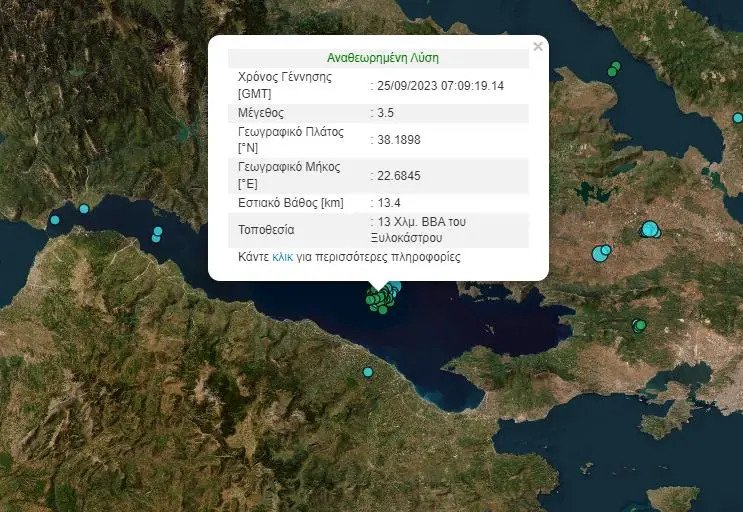The image size is (743, 512).
Task: Open the 'κλικ' link for more information
Action: 282,257
